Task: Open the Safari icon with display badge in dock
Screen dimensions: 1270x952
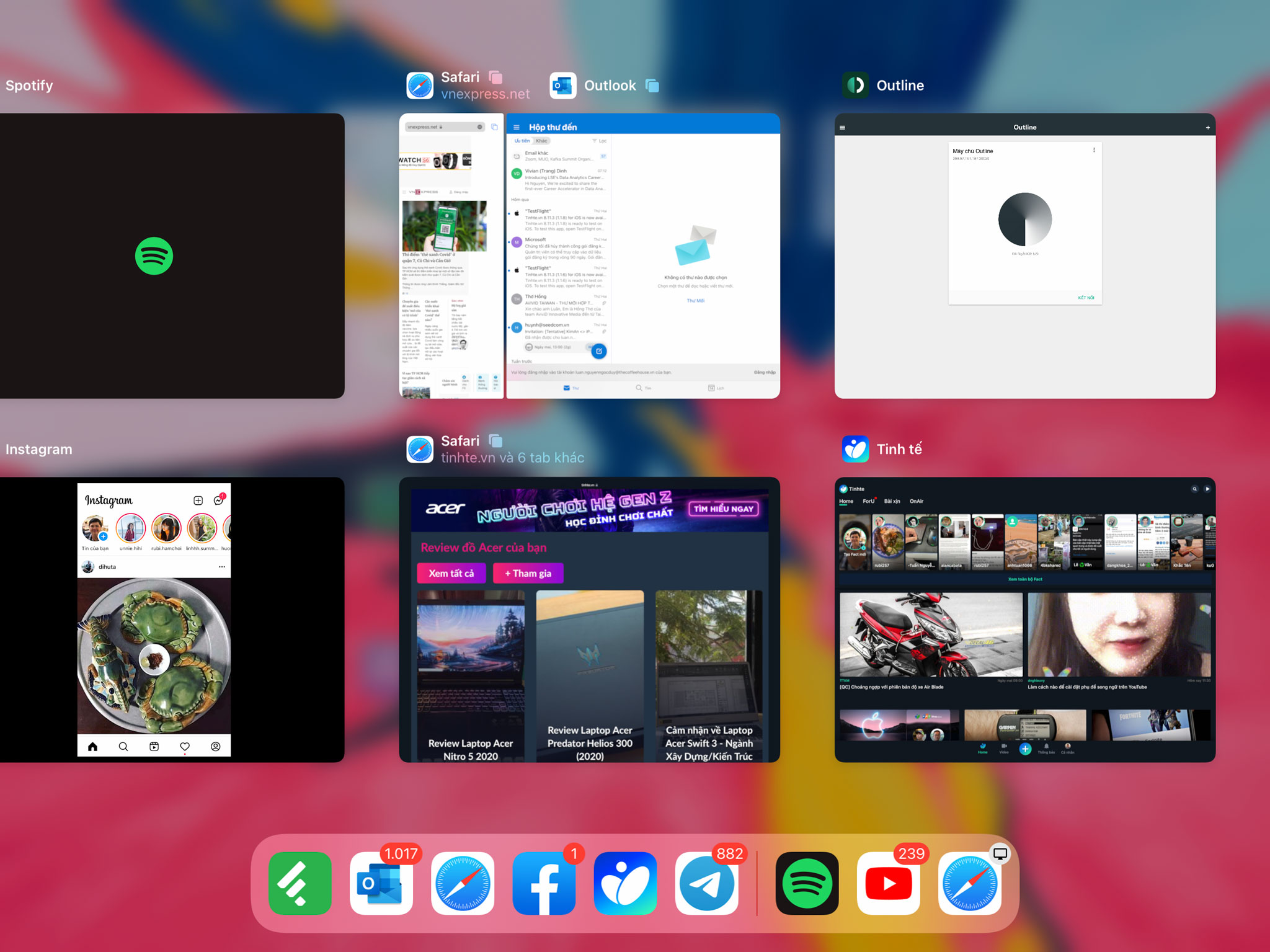Action: (969, 883)
